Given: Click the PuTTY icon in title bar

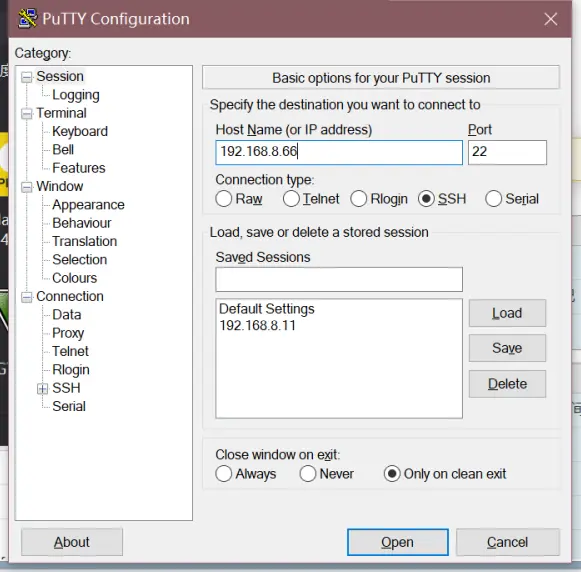Looking at the screenshot, I should click(27, 19).
